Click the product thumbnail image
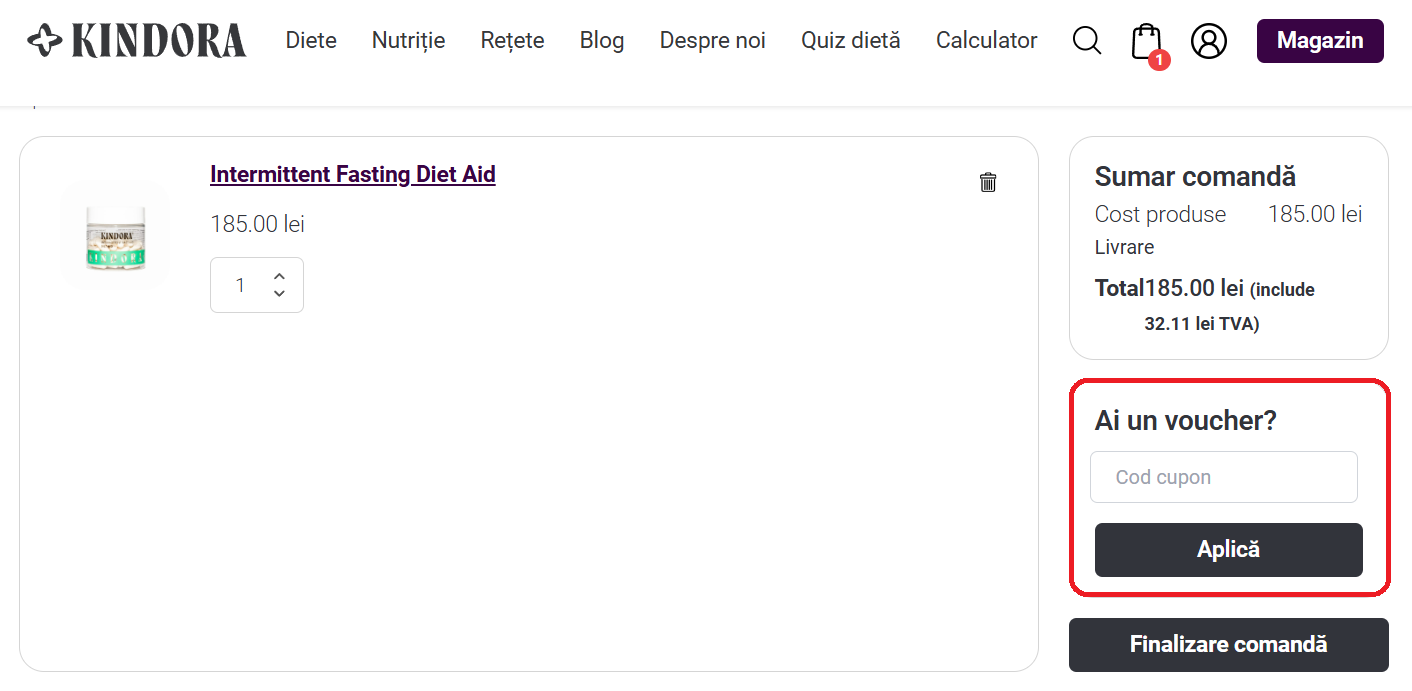Image resolution: width=1412 pixels, height=691 pixels. pyautogui.click(x=115, y=236)
